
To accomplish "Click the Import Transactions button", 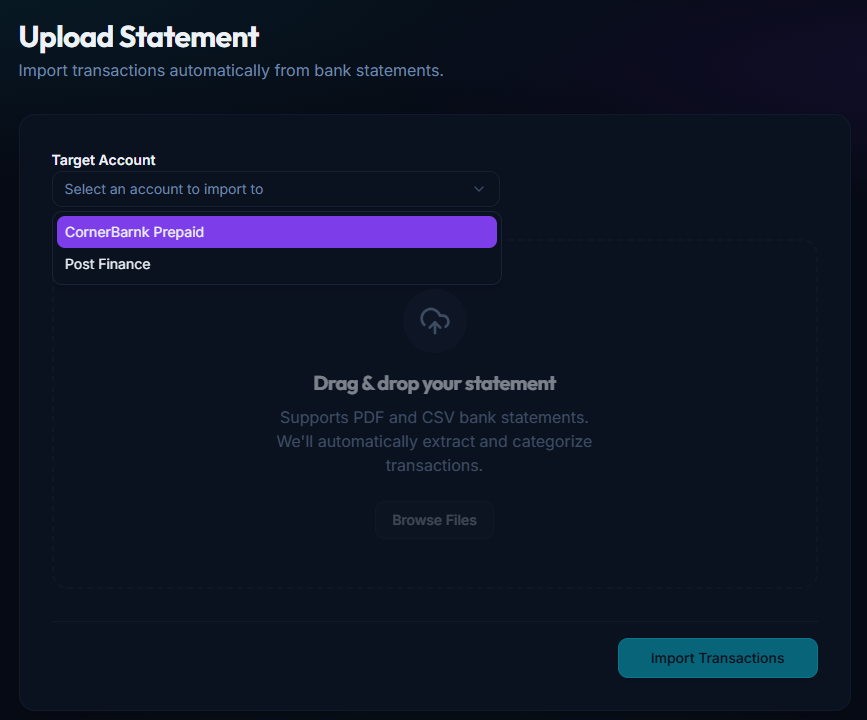I will click(717, 658).
